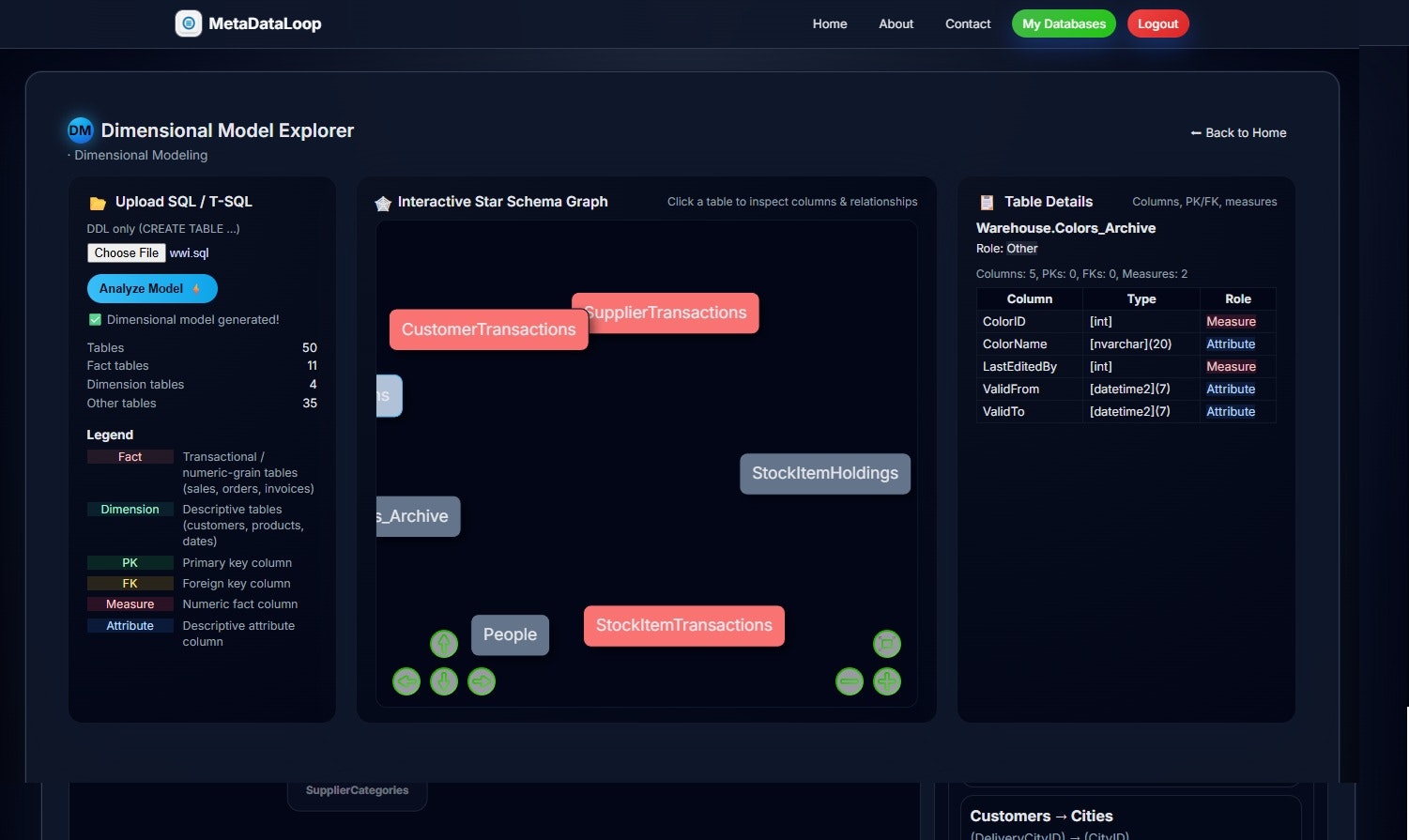Toggle the Dimensional model generated checkbox
1409x840 pixels.
click(94, 319)
